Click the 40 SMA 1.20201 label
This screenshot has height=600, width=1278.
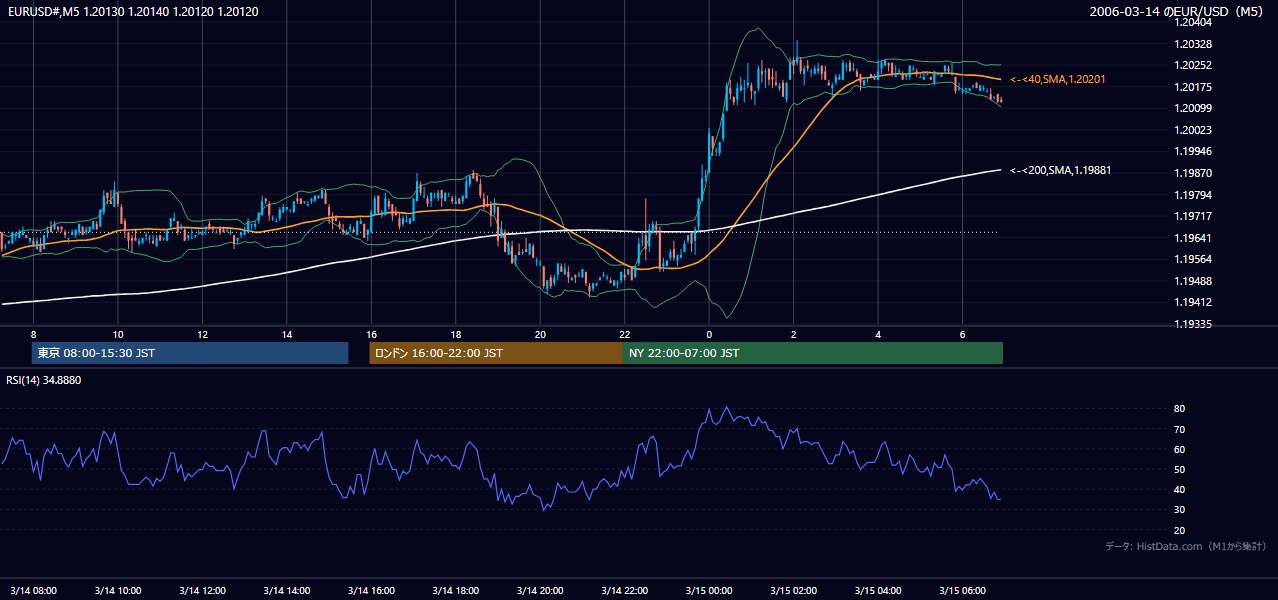(1057, 79)
